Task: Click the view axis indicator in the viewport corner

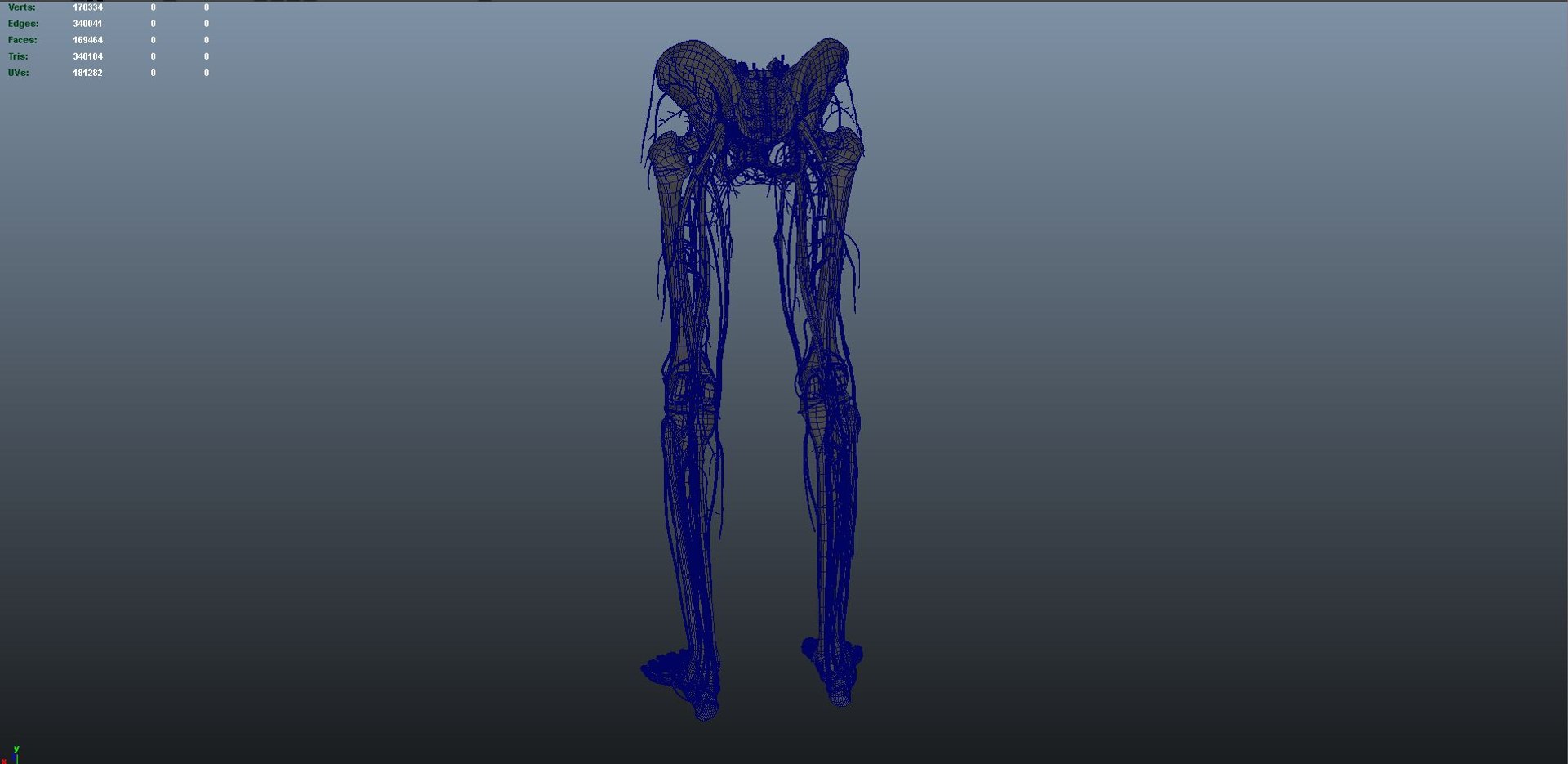Action: click(x=11, y=755)
